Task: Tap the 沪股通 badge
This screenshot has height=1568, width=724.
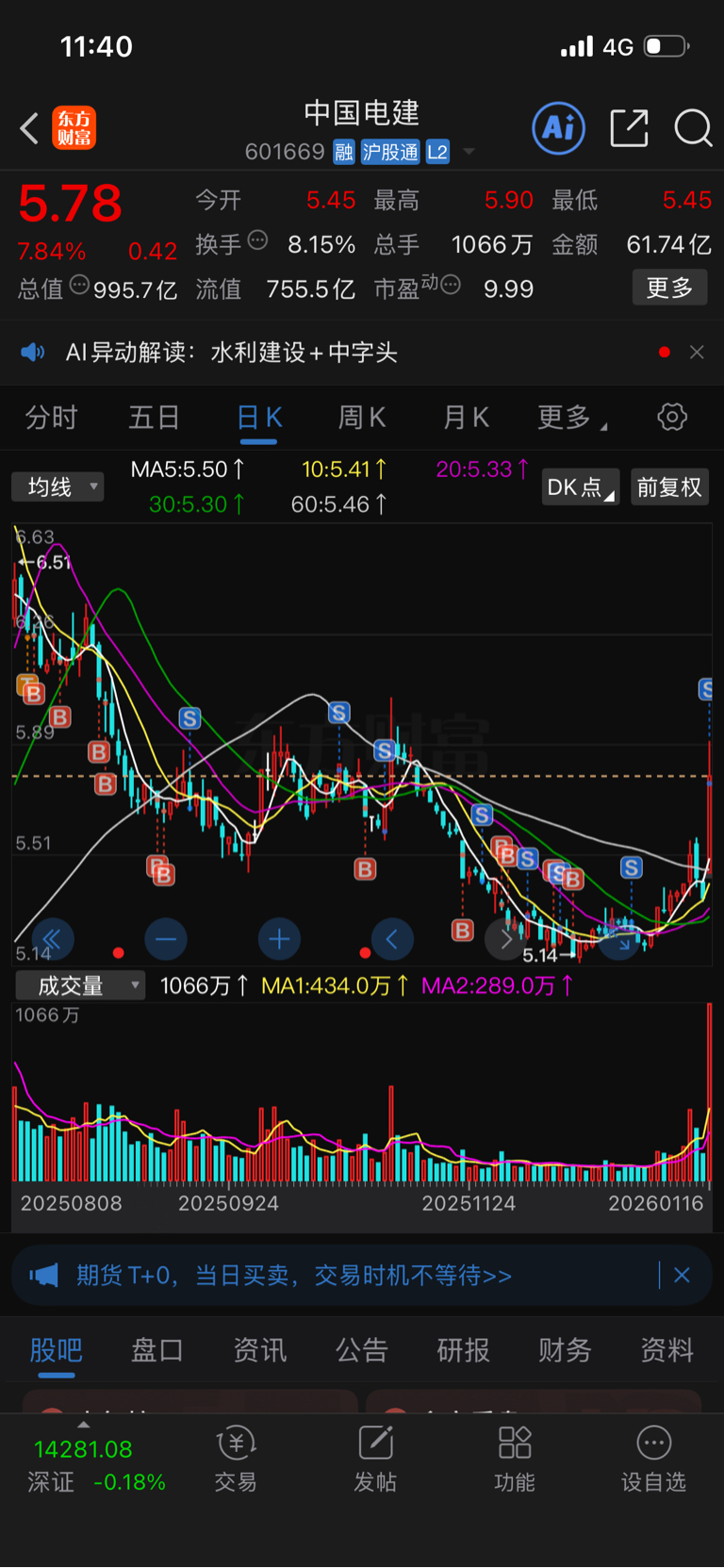Action: [x=390, y=152]
